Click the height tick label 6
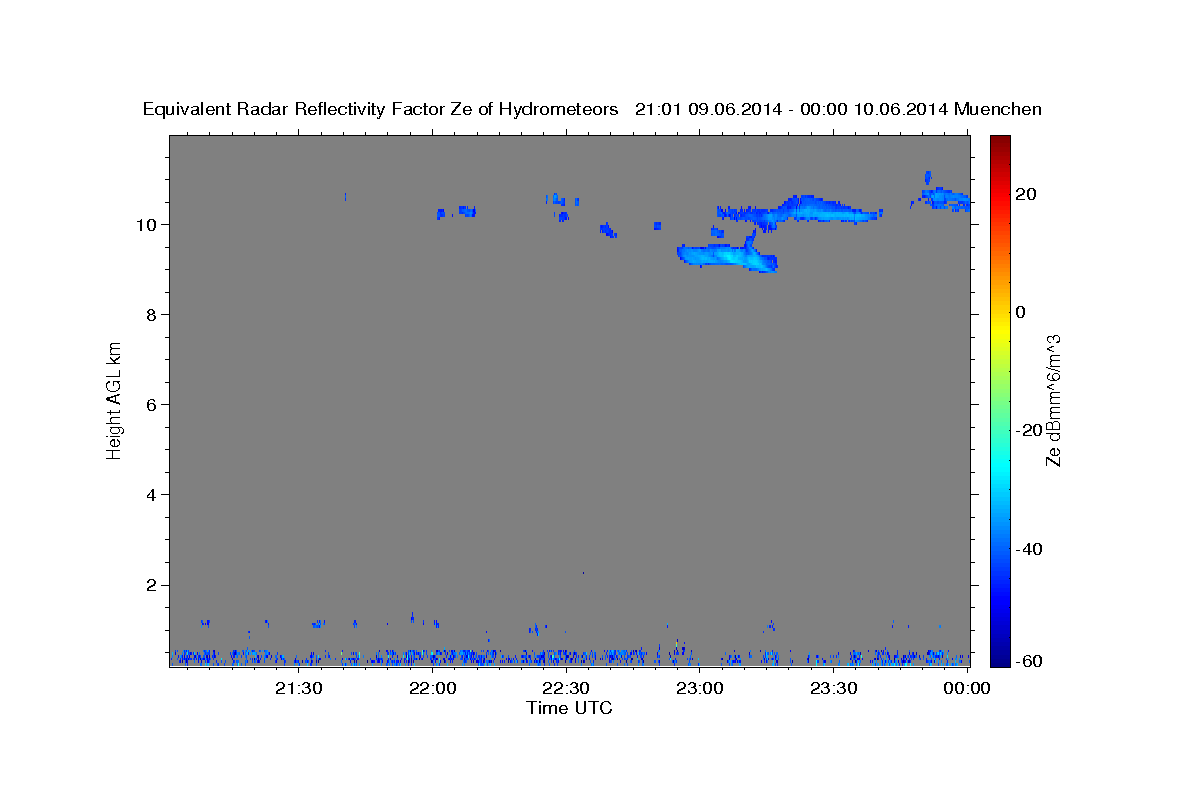Screen dimensions: 1200x800 click(152, 405)
